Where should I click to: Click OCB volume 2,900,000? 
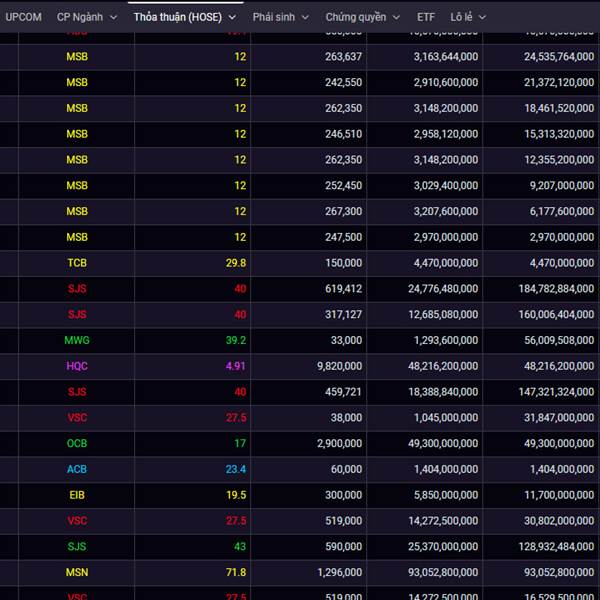pos(339,443)
